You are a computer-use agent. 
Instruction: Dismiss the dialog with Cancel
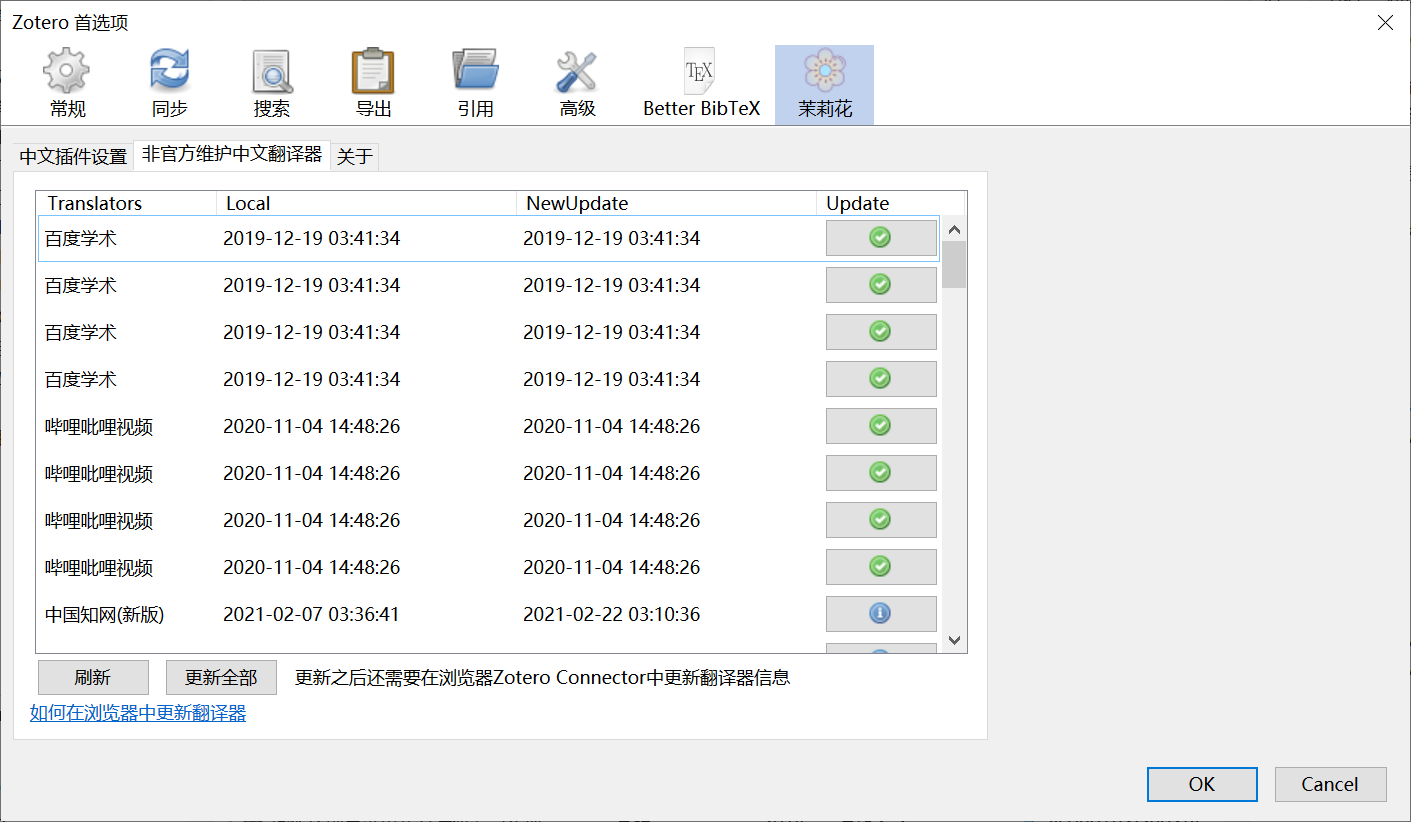click(1330, 784)
